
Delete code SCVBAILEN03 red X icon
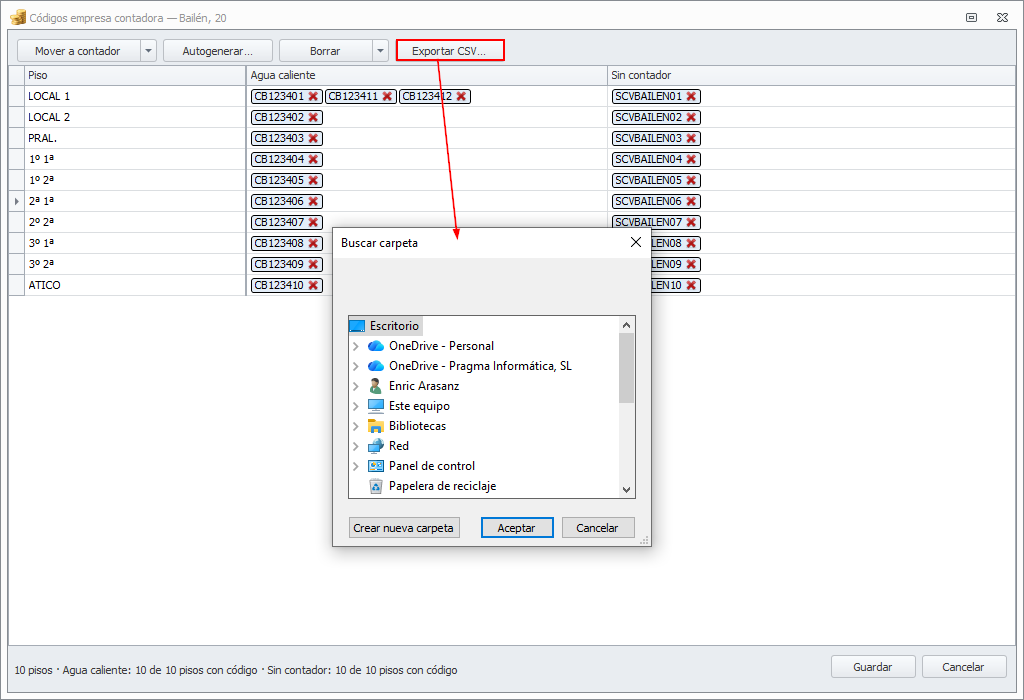coord(691,138)
